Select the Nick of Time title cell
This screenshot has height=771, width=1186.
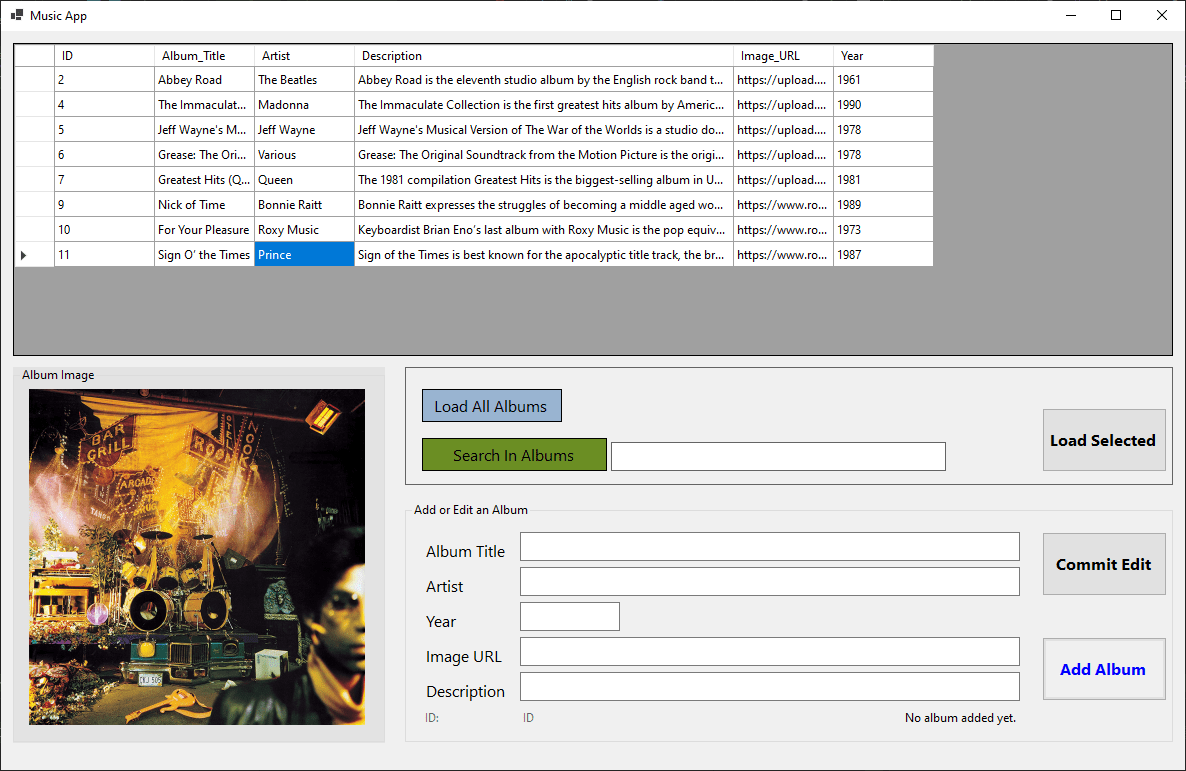click(x=204, y=204)
